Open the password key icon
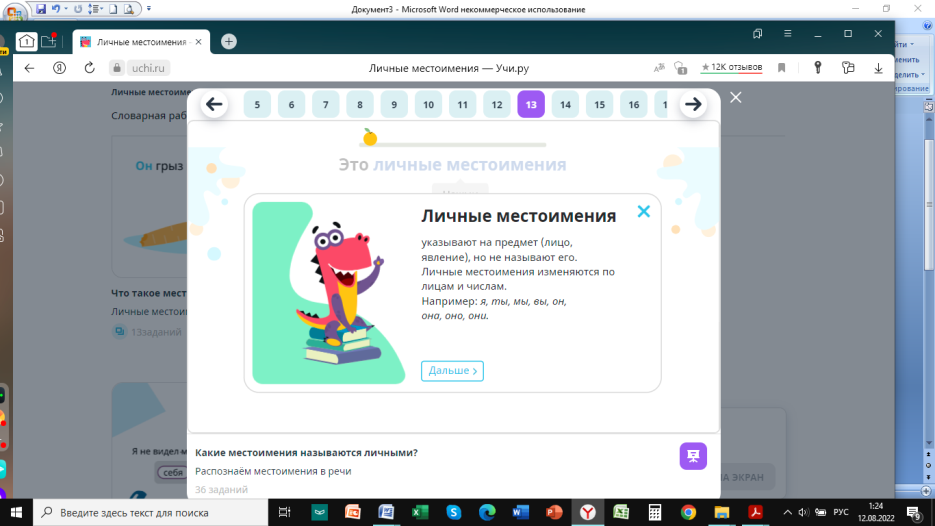 coord(818,68)
